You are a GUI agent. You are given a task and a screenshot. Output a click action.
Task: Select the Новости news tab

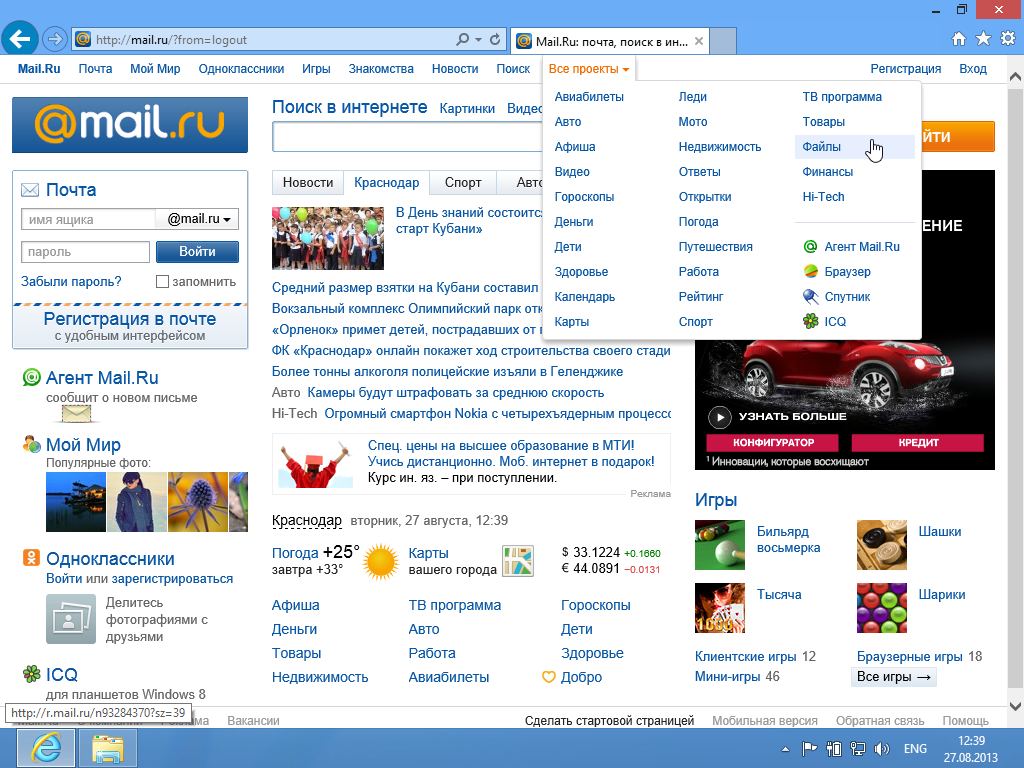pyautogui.click(x=308, y=182)
